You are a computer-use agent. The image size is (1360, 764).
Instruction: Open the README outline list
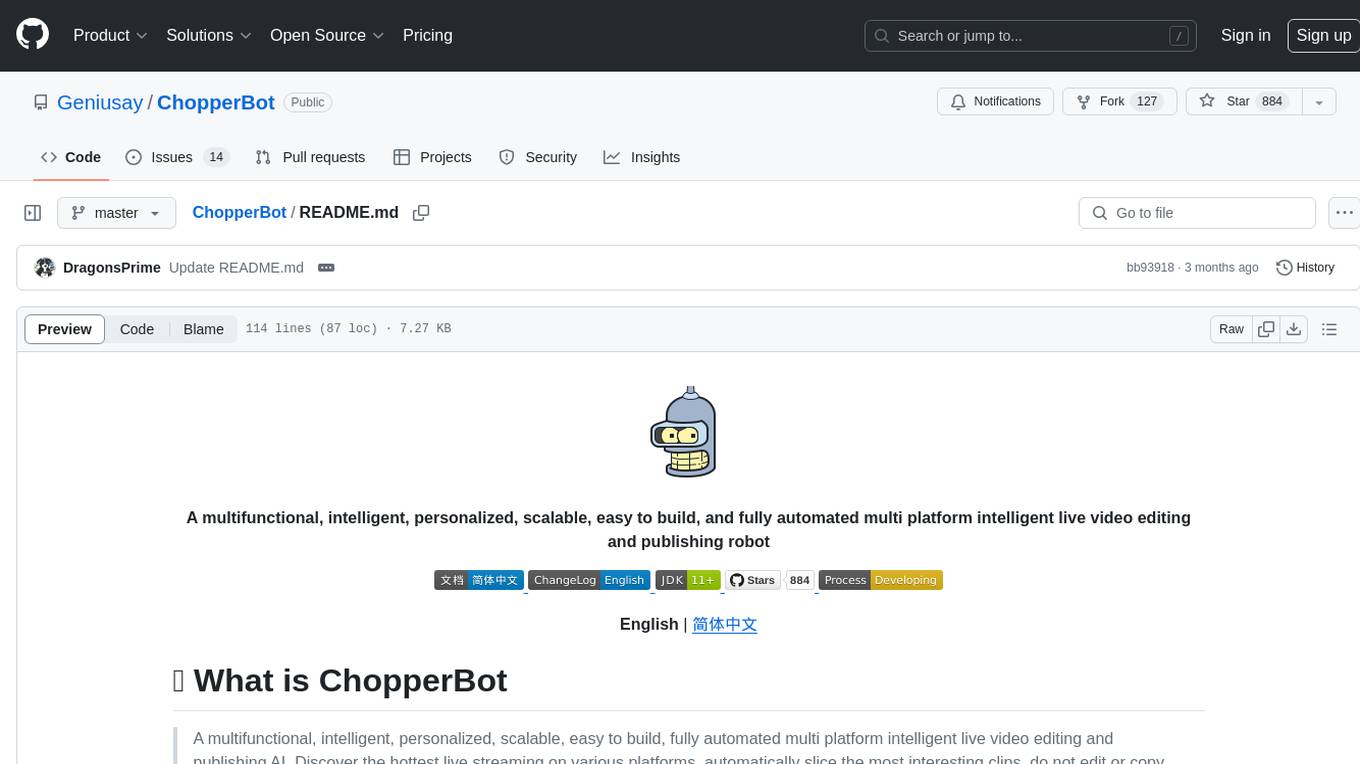(1329, 329)
